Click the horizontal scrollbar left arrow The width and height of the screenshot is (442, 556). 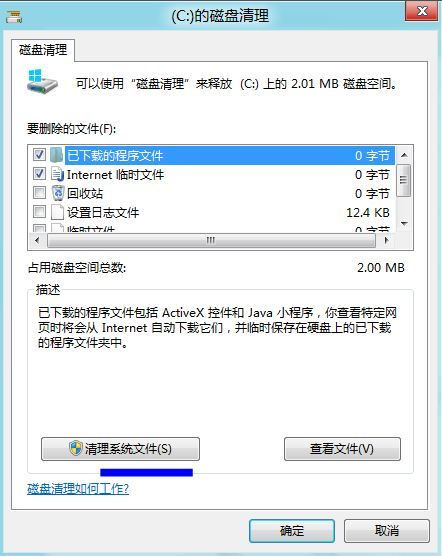38,240
